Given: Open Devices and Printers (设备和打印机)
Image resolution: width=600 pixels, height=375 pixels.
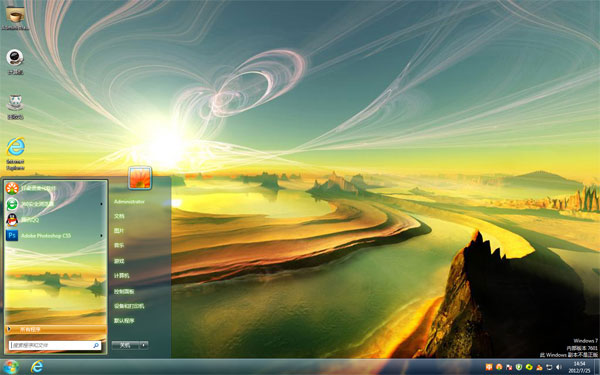Looking at the screenshot, I should 129,306.
